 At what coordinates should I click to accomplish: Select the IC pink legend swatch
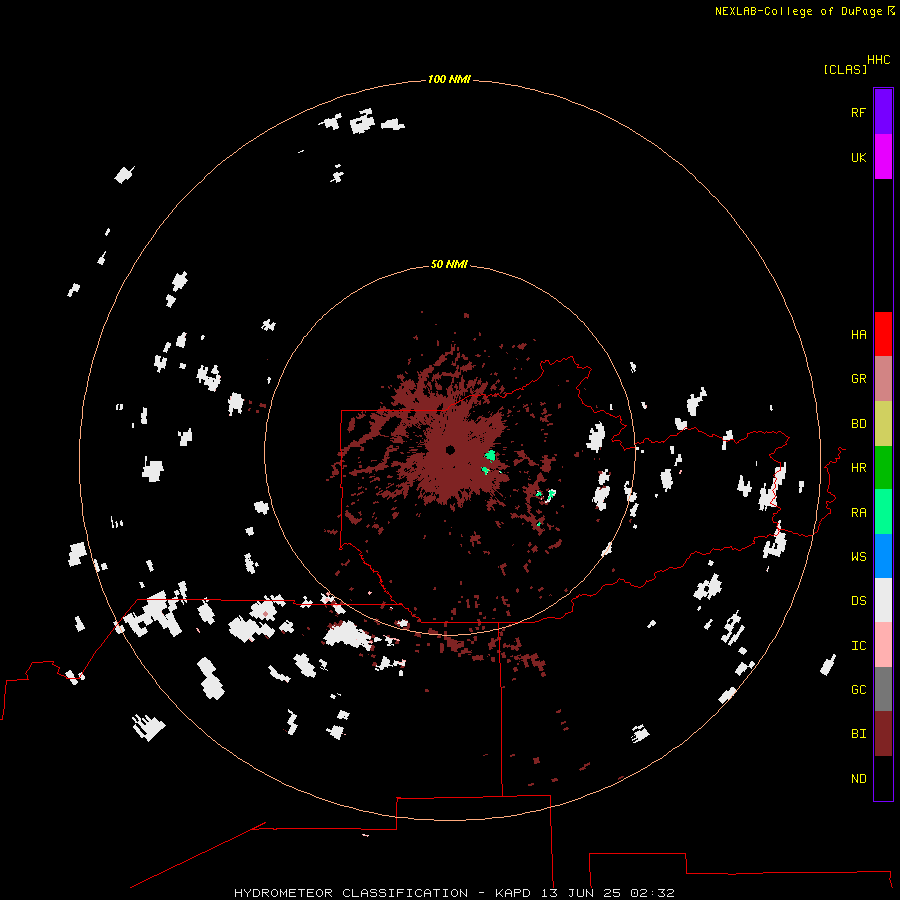(883, 645)
